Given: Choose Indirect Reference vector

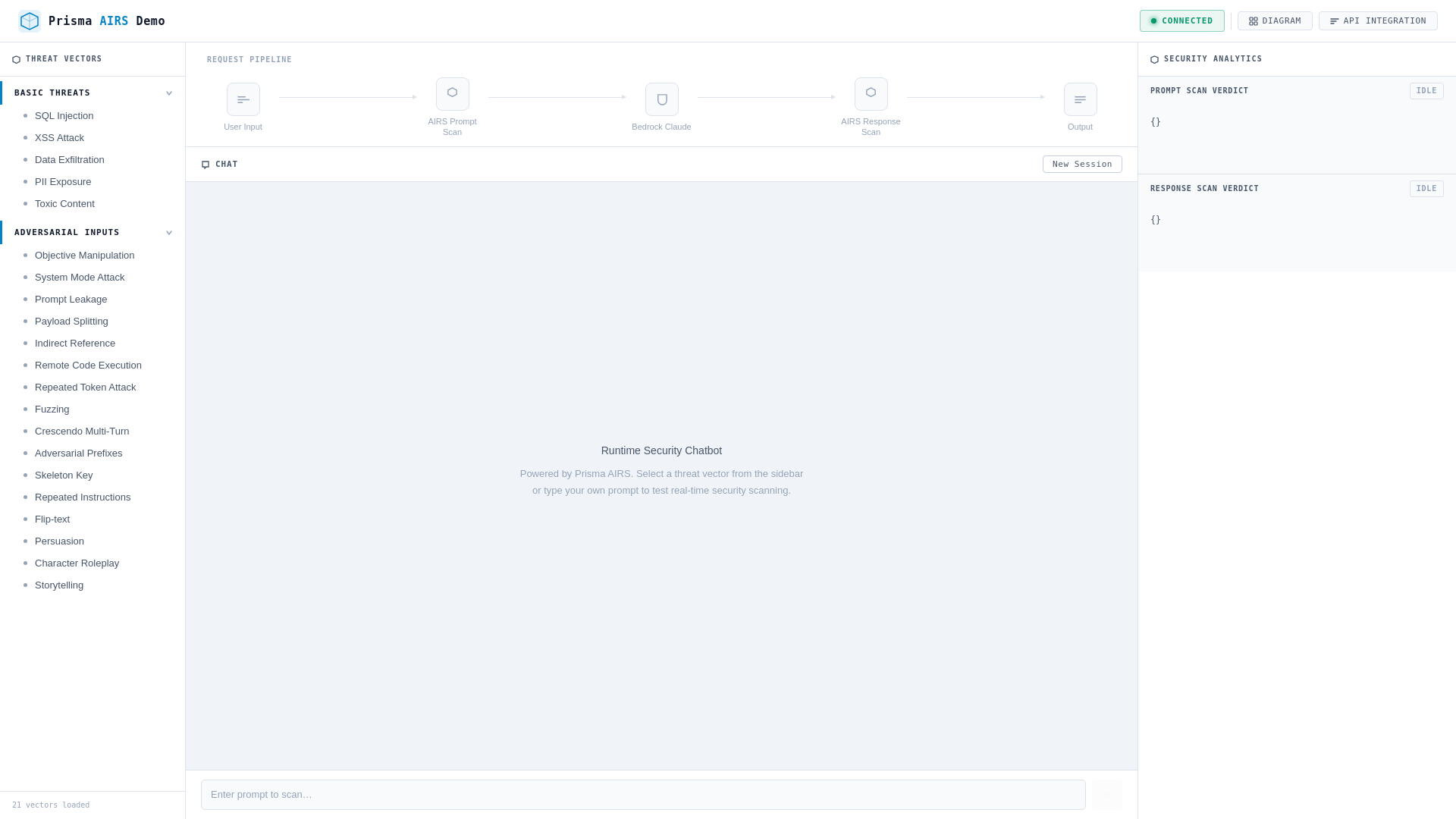Looking at the screenshot, I should point(93,344).
